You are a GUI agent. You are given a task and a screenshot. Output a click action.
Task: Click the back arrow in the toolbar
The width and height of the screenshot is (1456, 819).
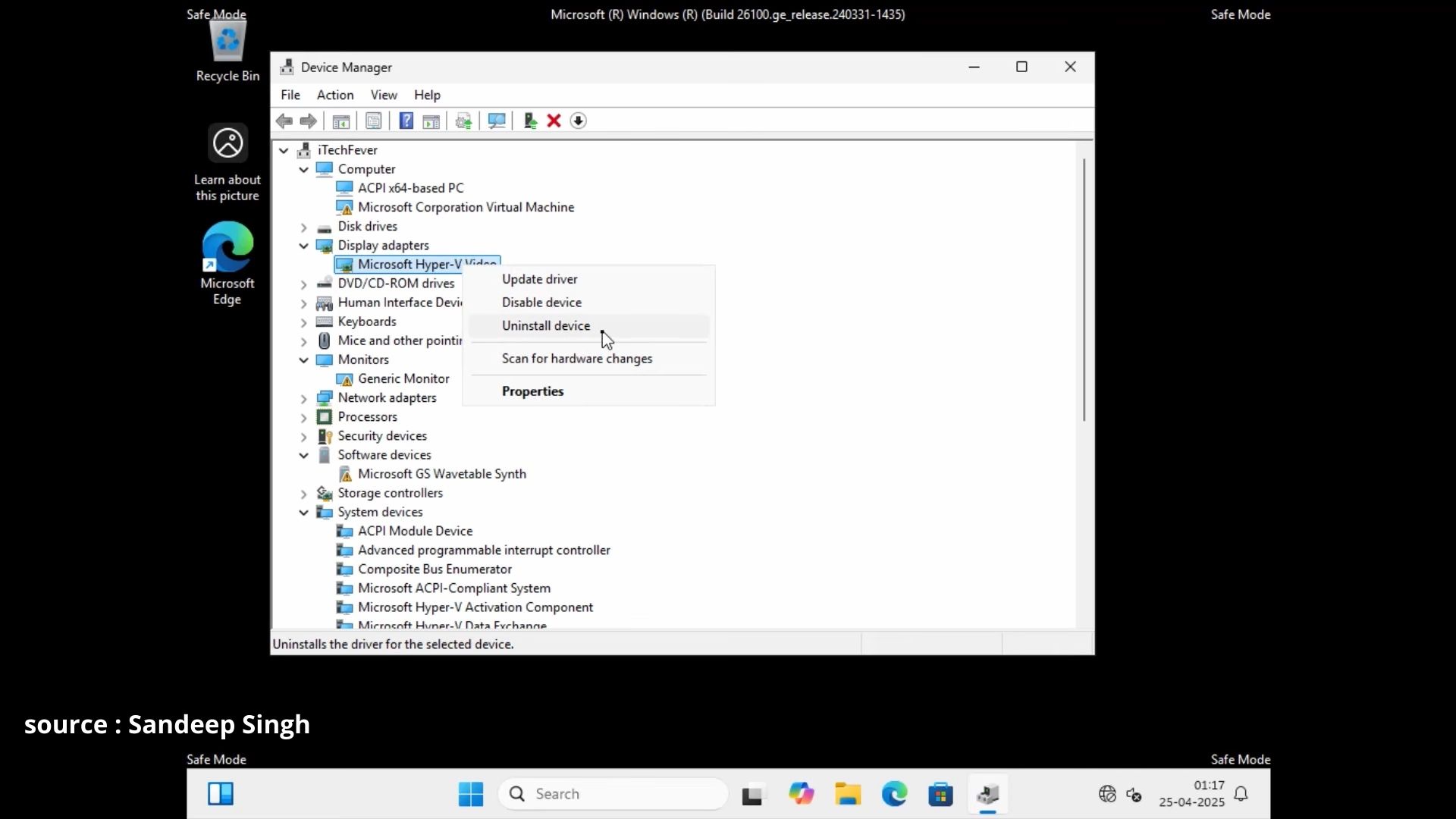point(284,121)
